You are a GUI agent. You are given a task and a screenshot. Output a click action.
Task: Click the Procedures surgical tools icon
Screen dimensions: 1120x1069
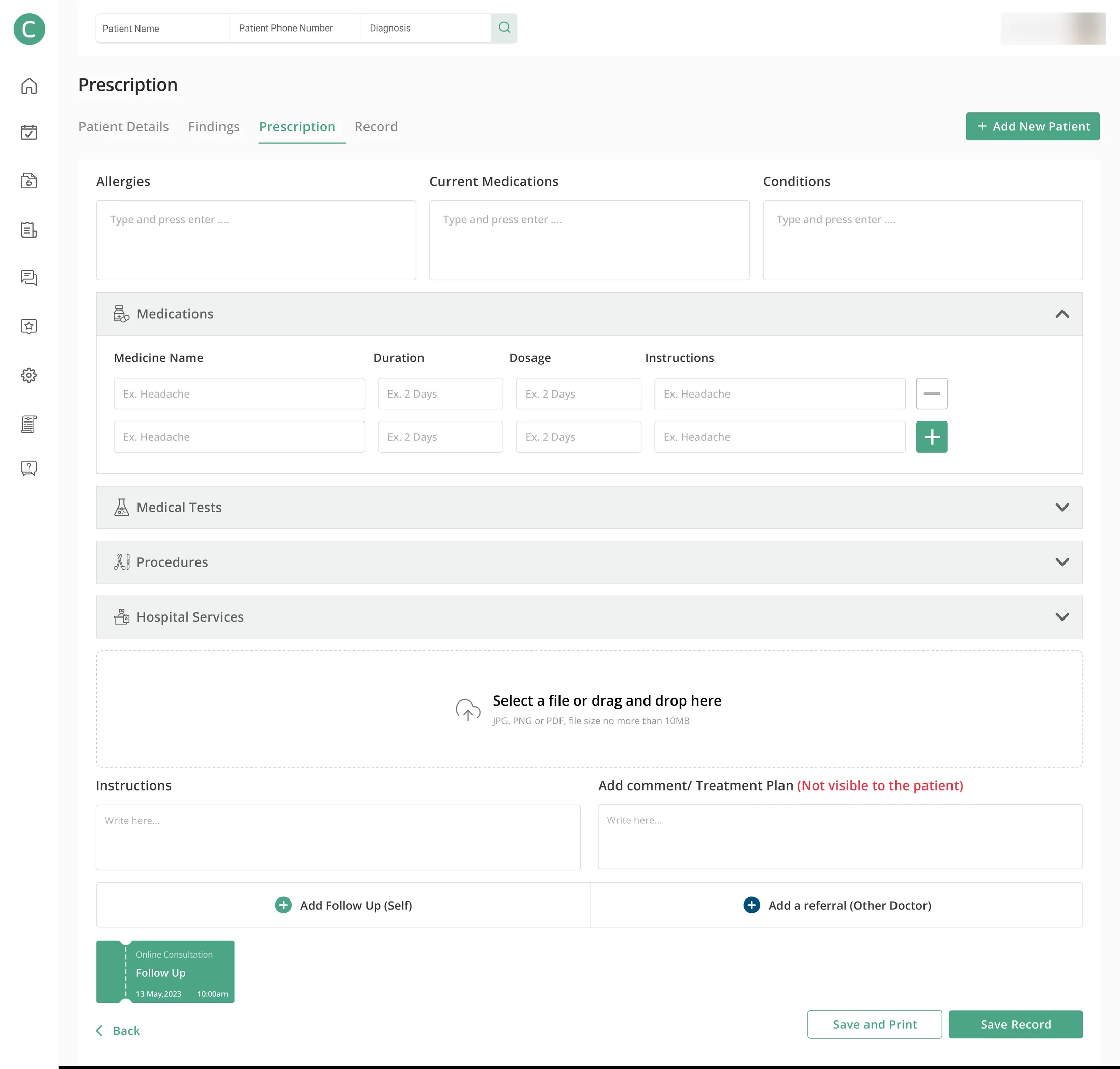click(121, 562)
